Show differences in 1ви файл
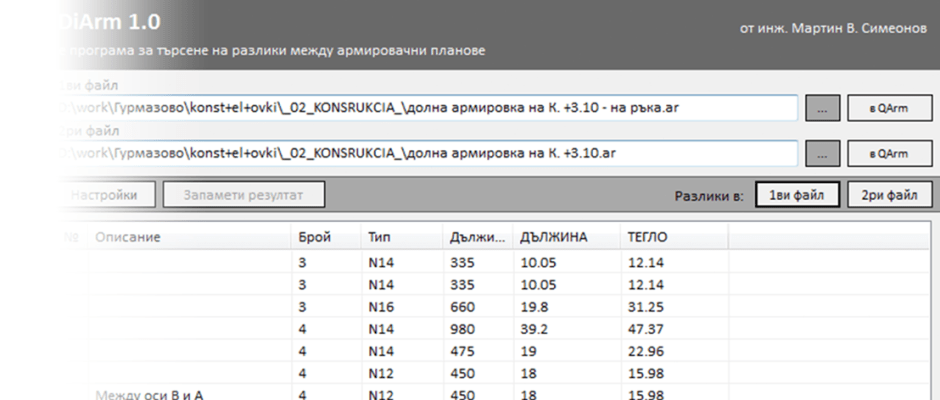940x400 pixels. (796, 195)
